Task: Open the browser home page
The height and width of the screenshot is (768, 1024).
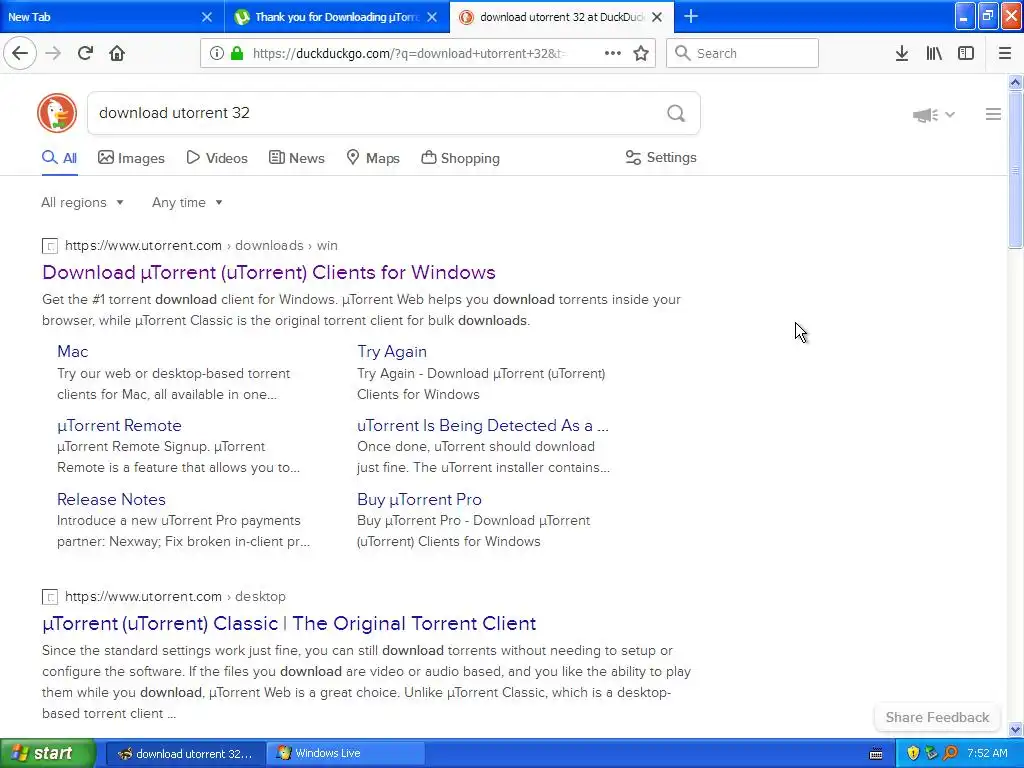Action: 117,53
